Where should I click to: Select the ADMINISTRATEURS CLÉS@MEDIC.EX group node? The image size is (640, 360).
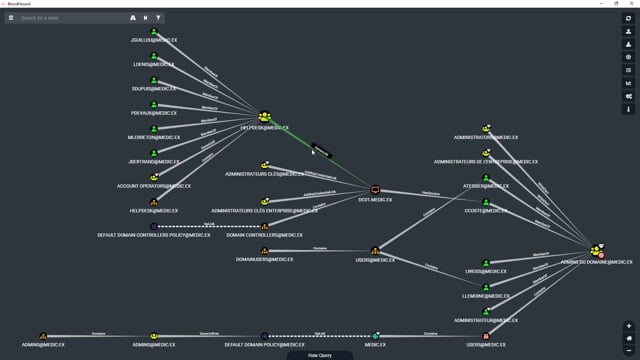coord(264,165)
